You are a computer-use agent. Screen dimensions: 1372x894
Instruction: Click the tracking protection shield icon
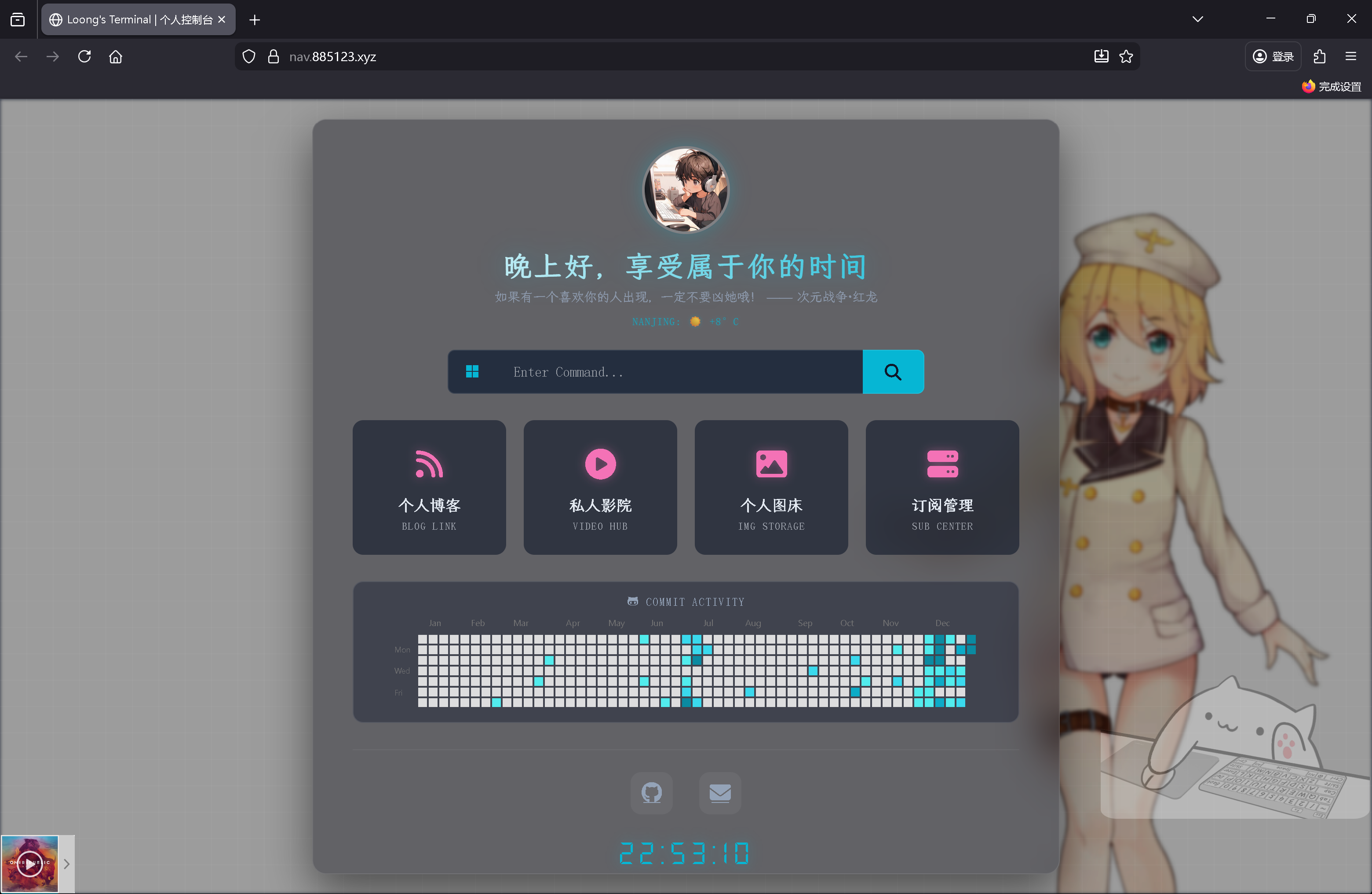pos(248,56)
